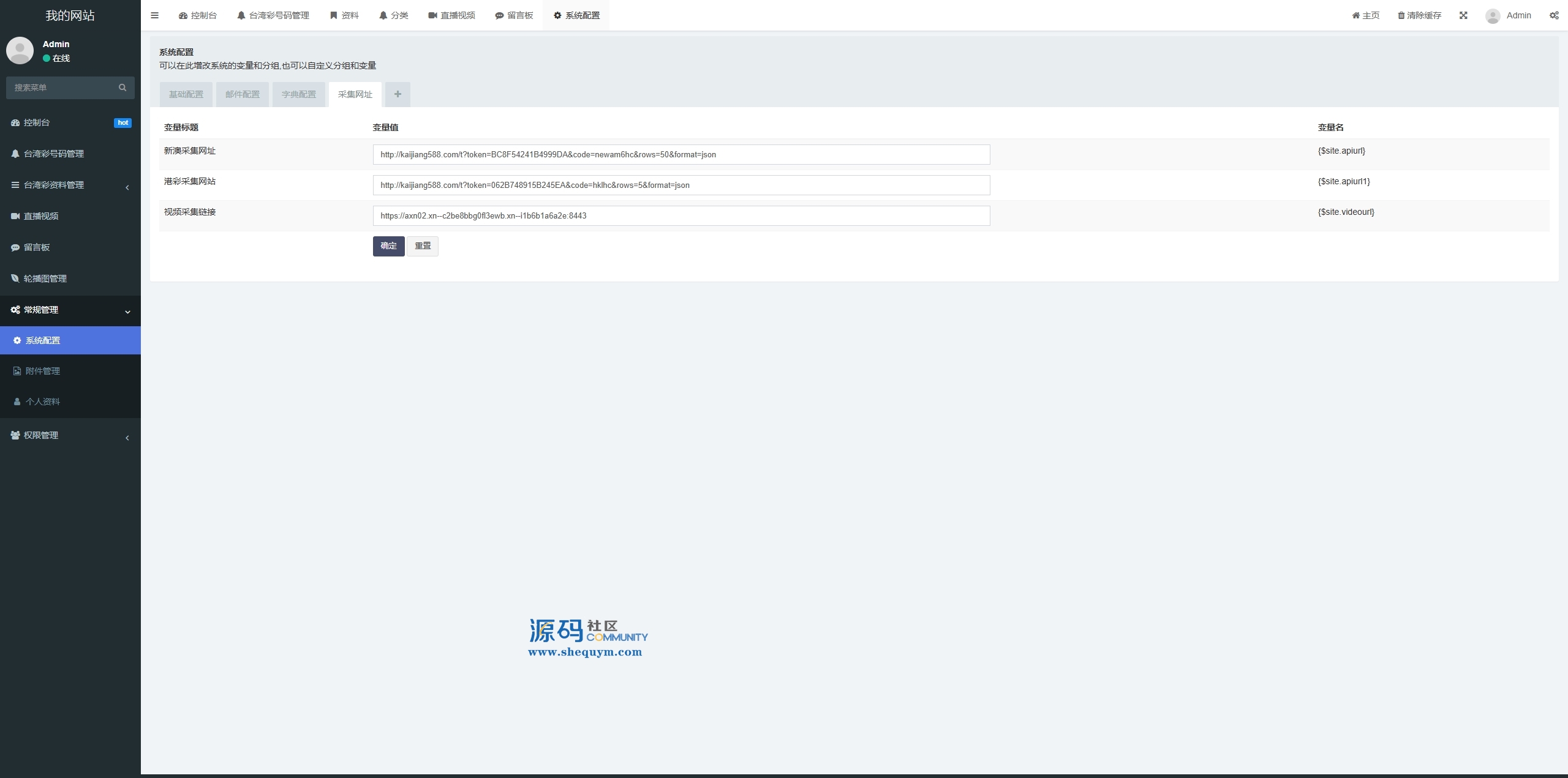The width and height of the screenshot is (1568, 778).
Task: Collapse the 常规管理 sidebar section
Action: click(x=41, y=310)
